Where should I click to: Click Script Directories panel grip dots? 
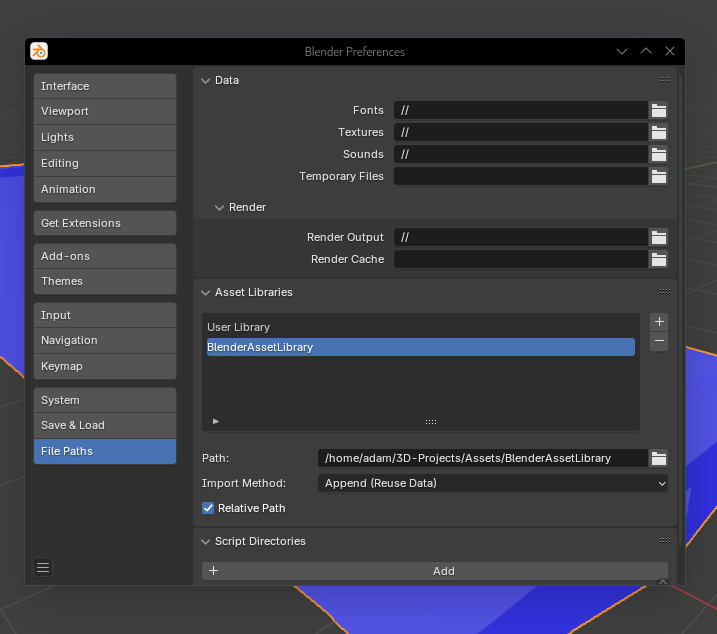coord(665,540)
